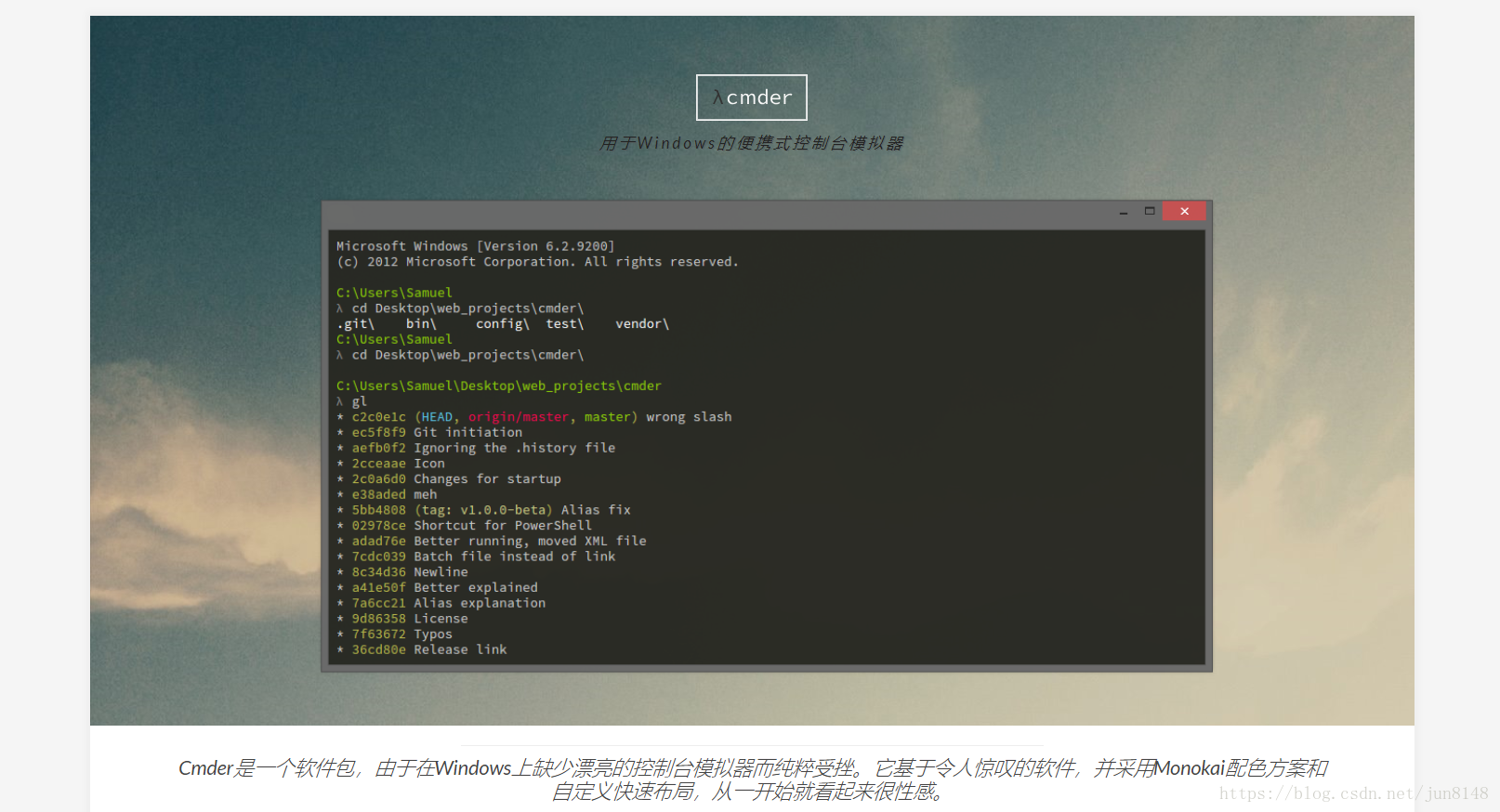This screenshot has height=812, width=1500.
Task: Click the 'vendor\' directory listing entry
Action: click(642, 324)
